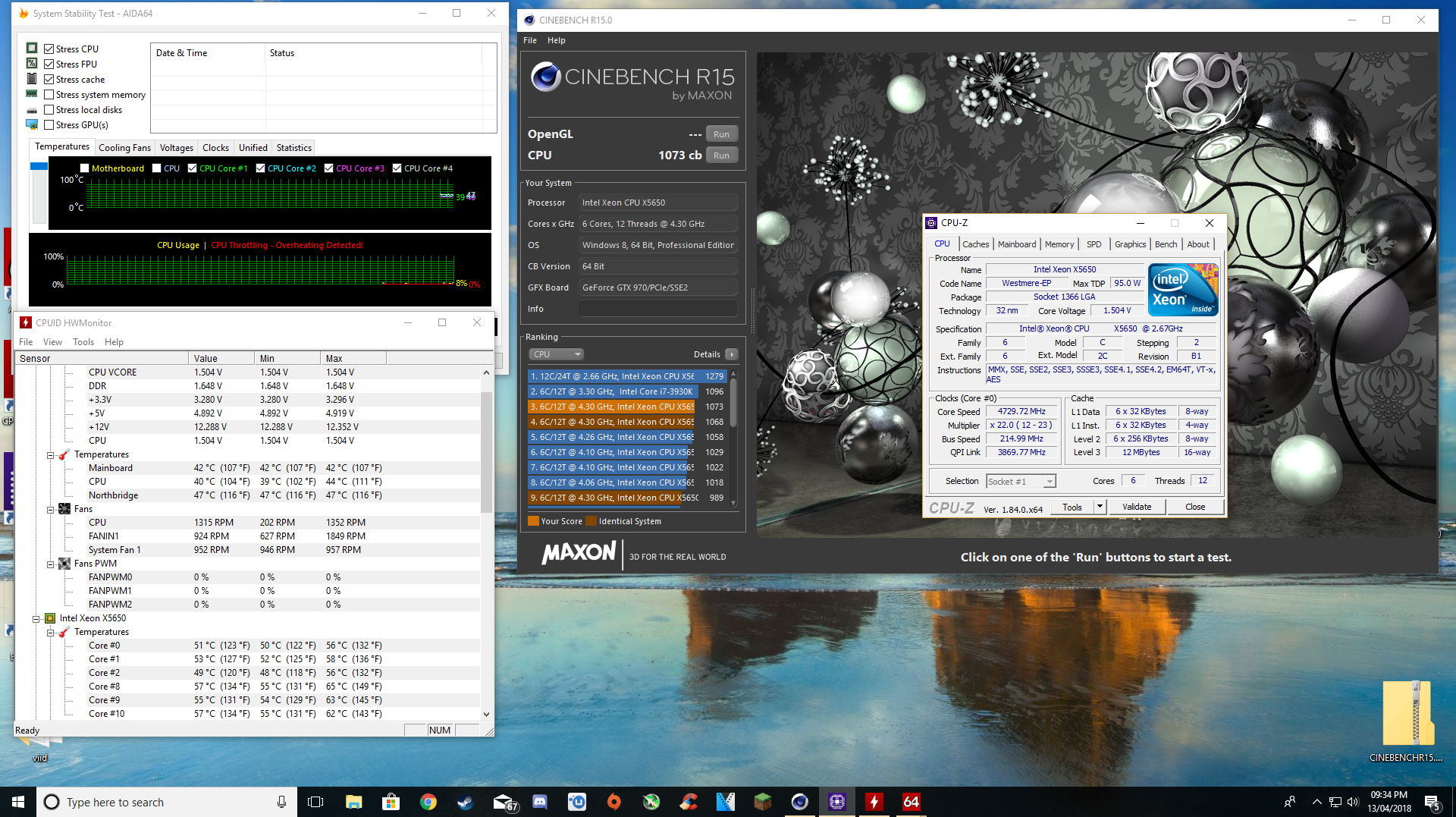Click the People icon in the system tray

click(x=1290, y=802)
